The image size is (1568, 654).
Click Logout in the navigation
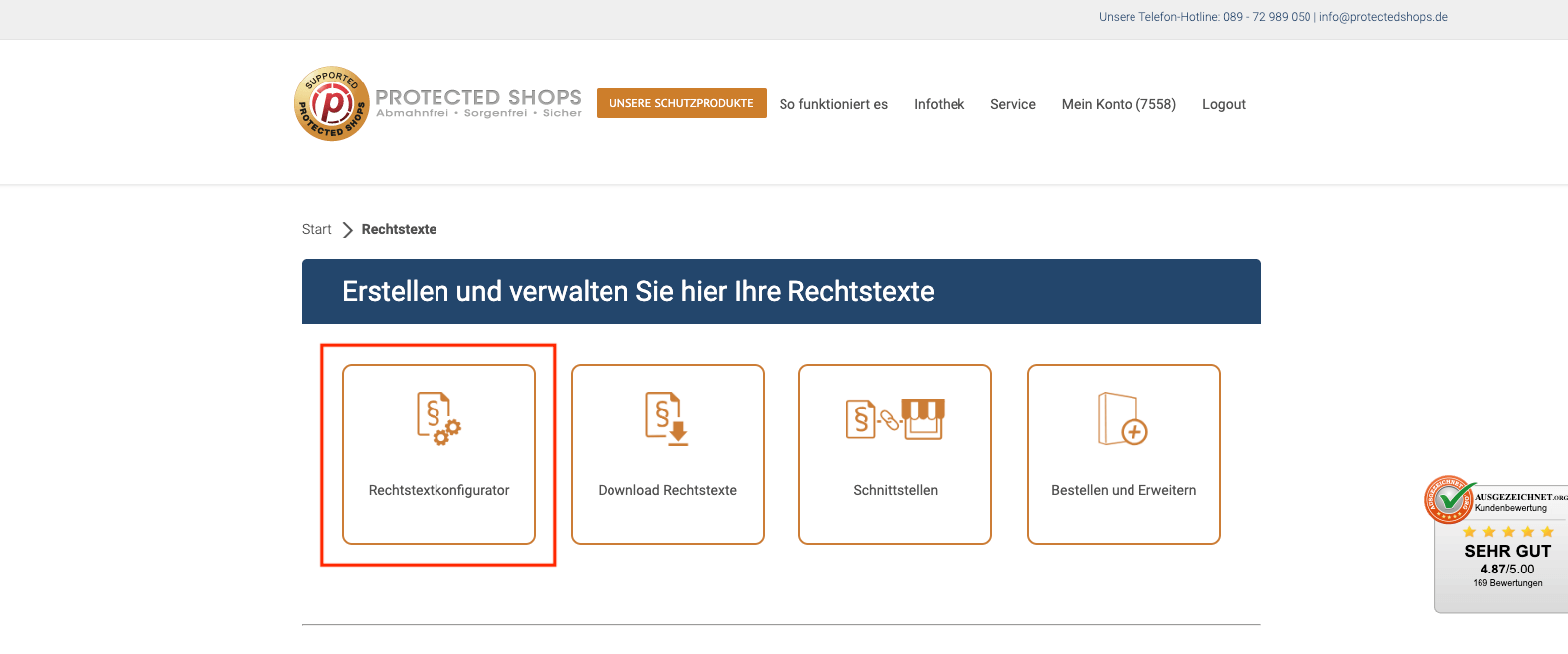1223,104
